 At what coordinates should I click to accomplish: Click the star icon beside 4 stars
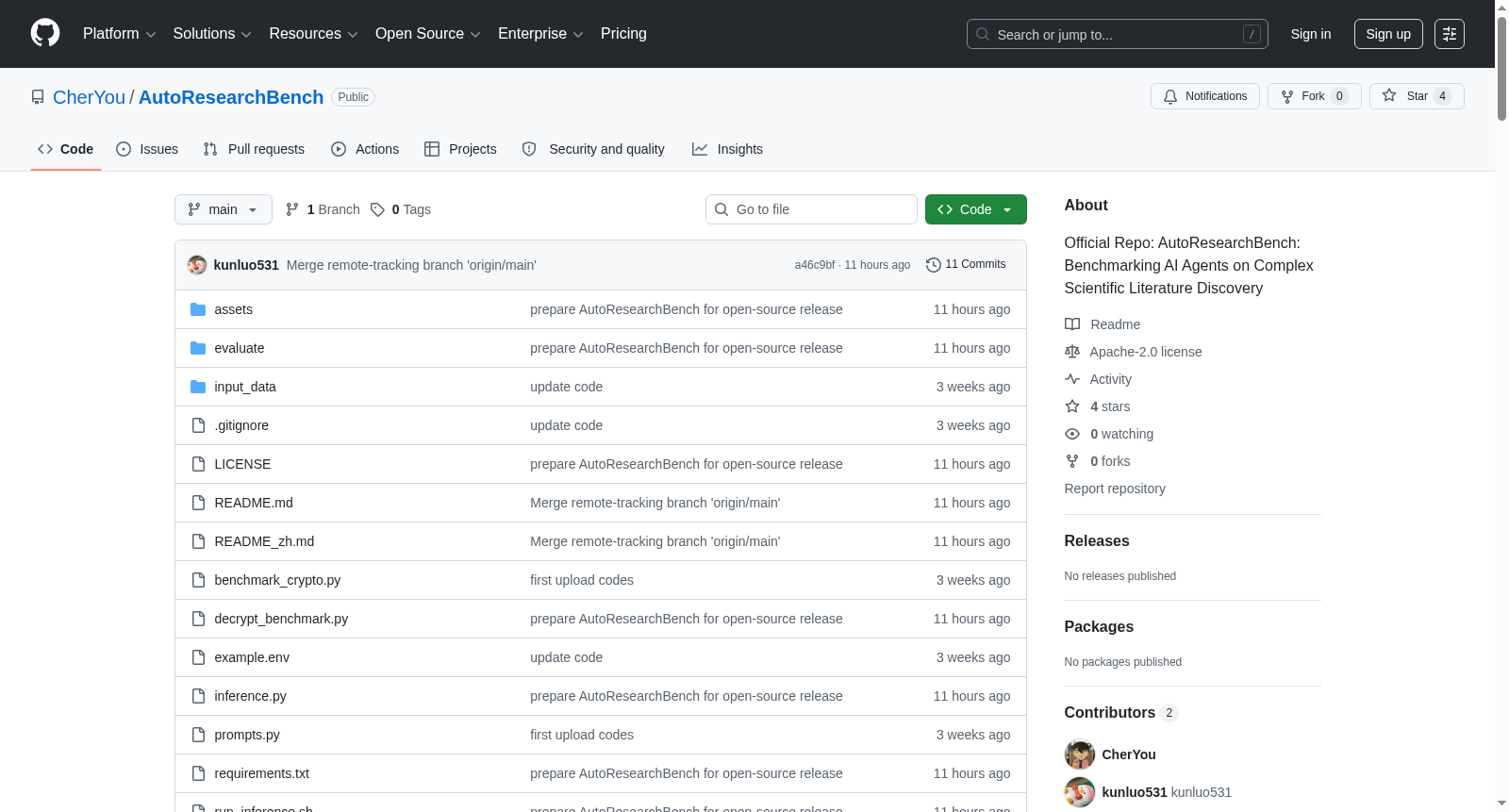1072,406
